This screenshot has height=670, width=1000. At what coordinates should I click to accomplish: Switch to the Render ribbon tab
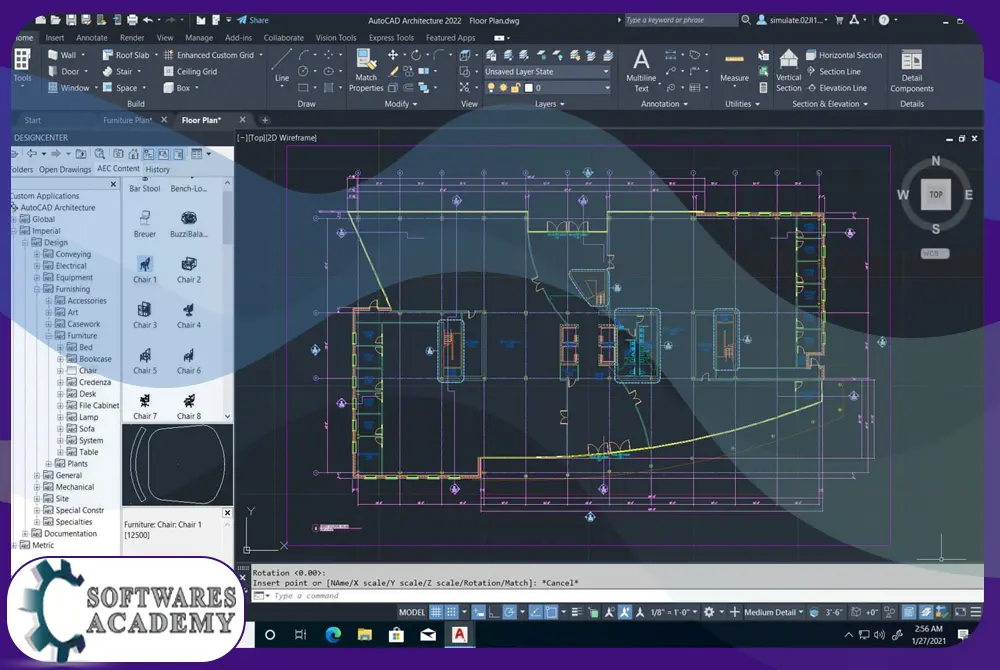132,38
